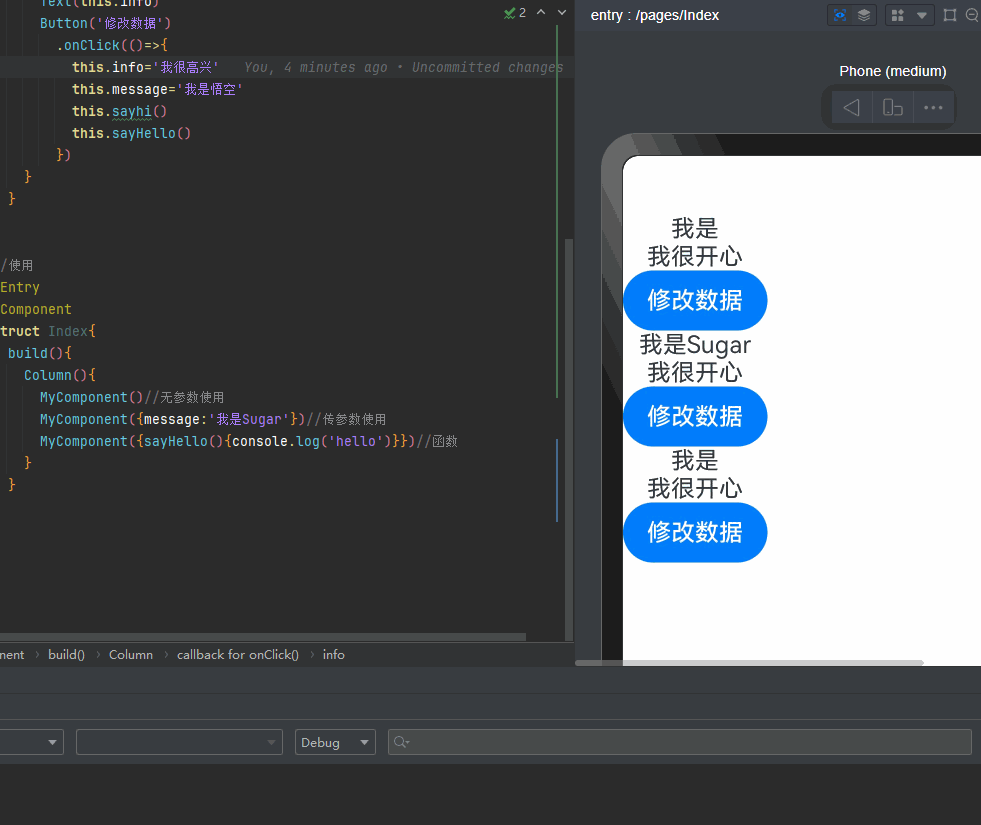The height and width of the screenshot is (825, 981).
Task: Place cursor on this.info='我很高兴' line
Action: (145, 68)
